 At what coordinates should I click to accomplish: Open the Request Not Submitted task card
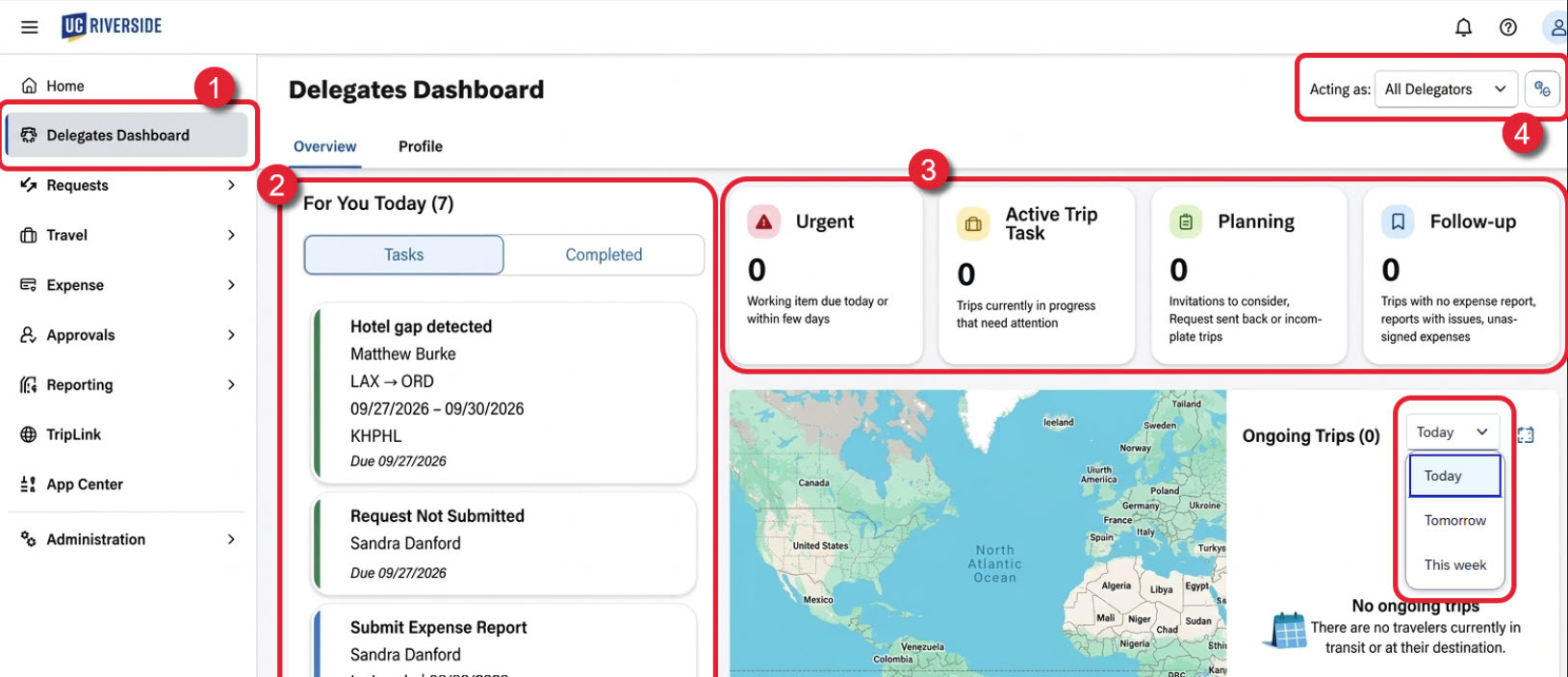[x=504, y=544]
